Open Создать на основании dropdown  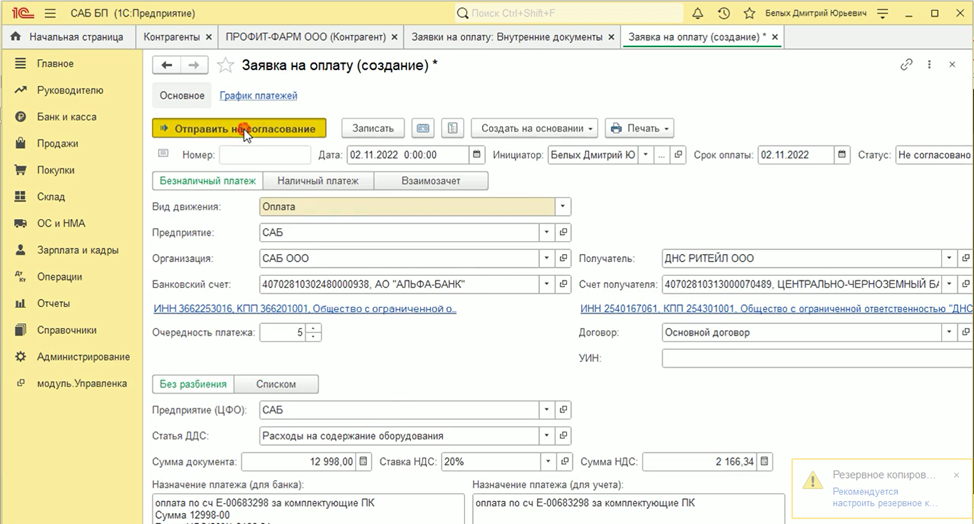pos(534,128)
